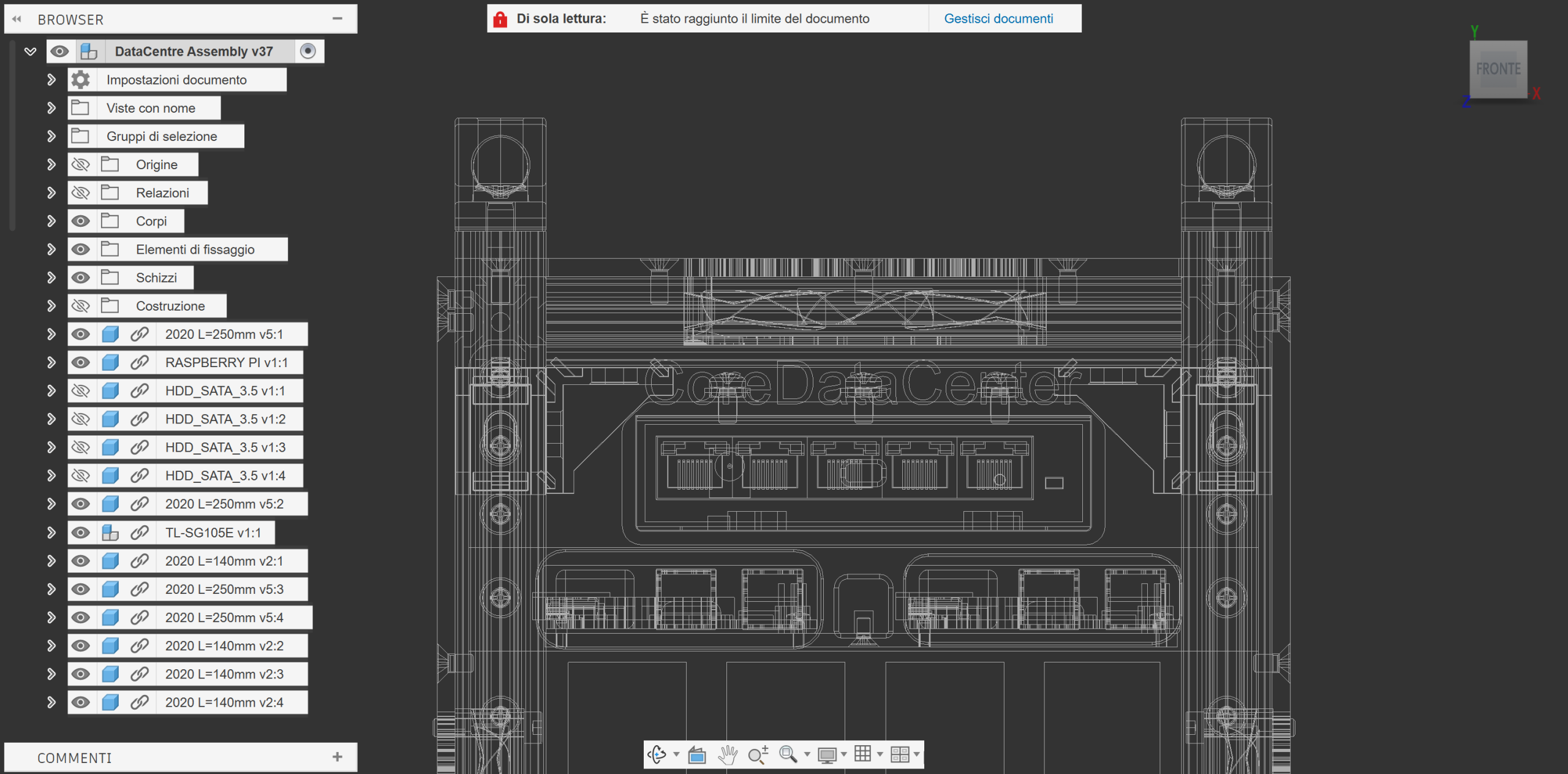Viewport: 1568px width, 774px height.
Task: Click the Grid and Snaps icon
Action: (862, 754)
